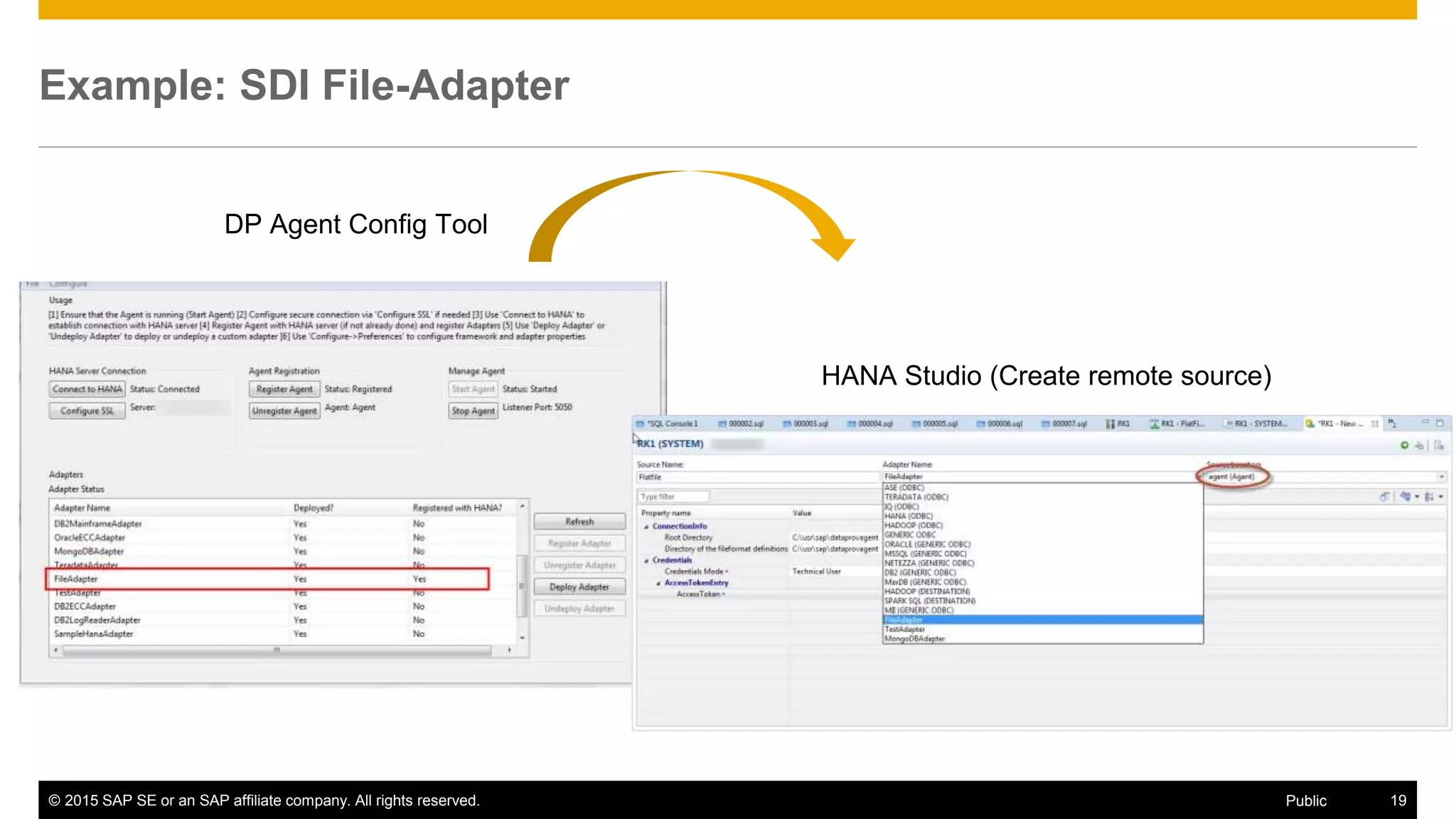Open the File menu in DP Agent tool
1456x819 pixels.
coord(32,284)
